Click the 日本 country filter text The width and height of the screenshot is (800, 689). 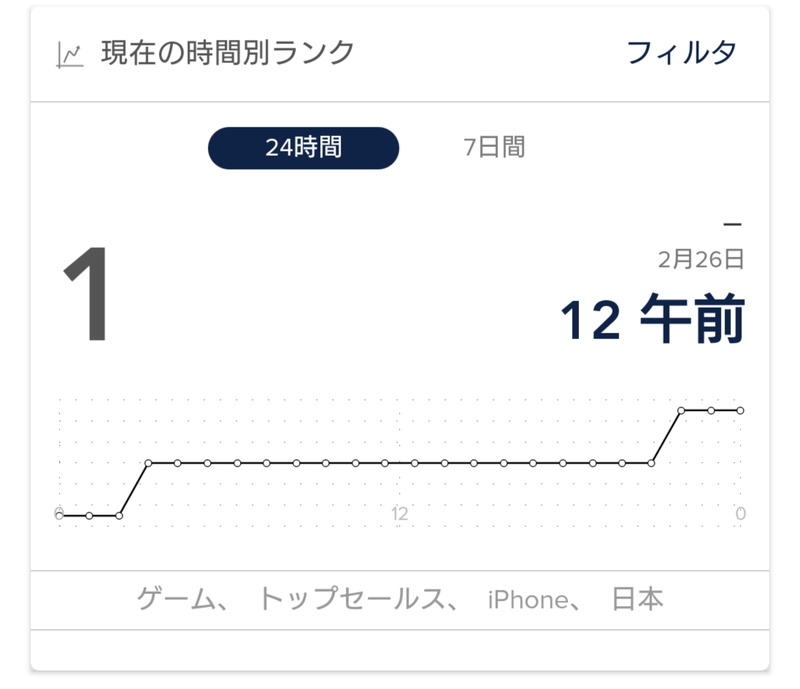click(638, 599)
